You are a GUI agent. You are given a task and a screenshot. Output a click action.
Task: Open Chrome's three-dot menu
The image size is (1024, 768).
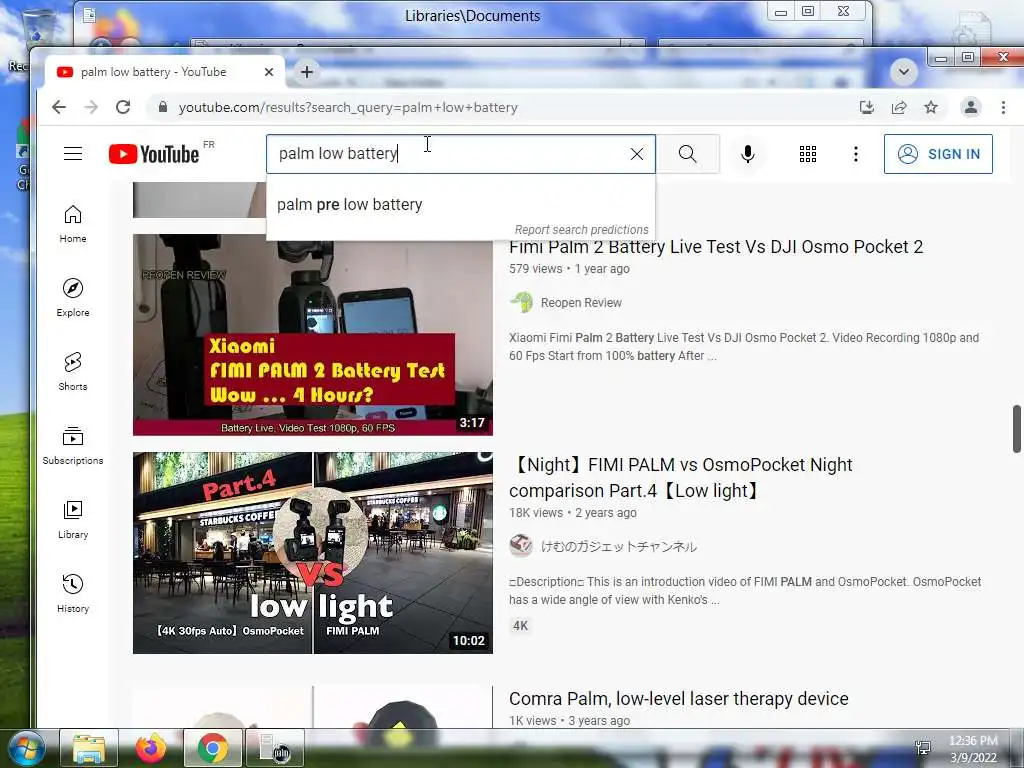pyautogui.click(x=1003, y=107)
